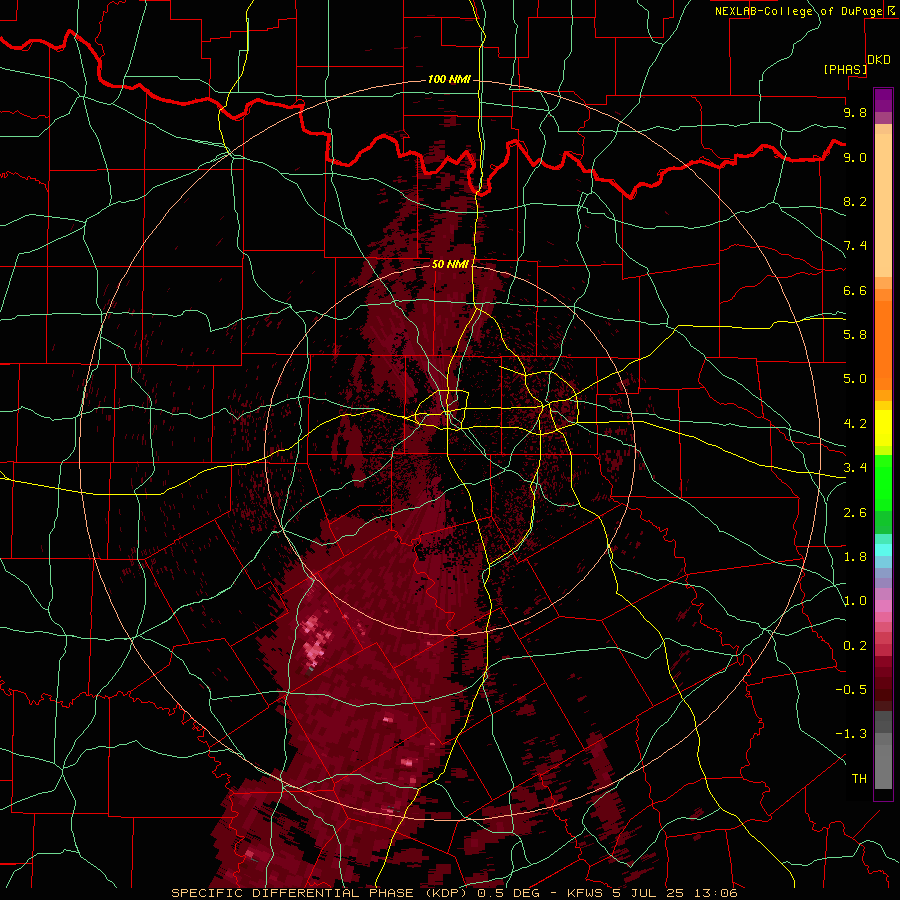Click the 100 NMI range ring label
Image resolution: width=900 pixels, height=900 pixels.
coord(449,79)
